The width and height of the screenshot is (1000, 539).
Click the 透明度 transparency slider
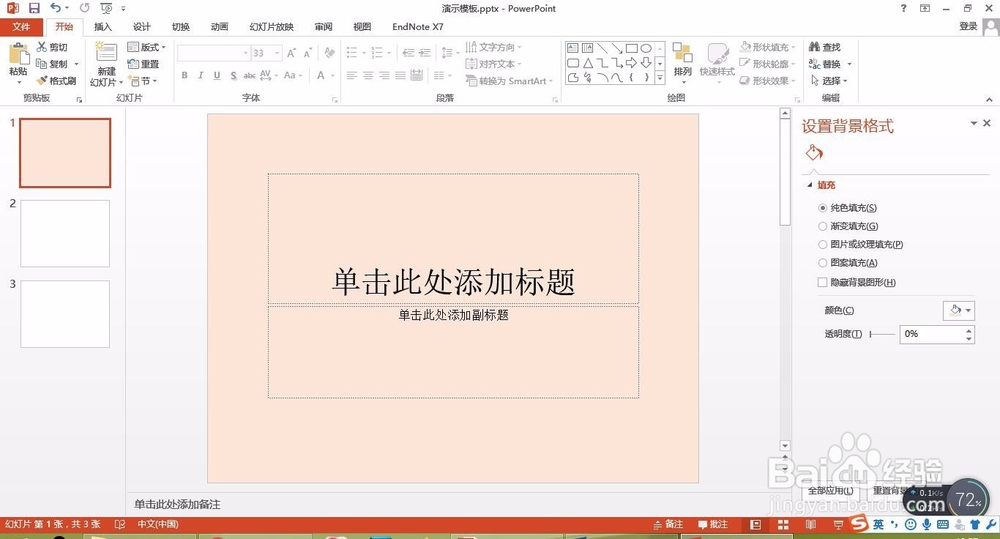tap(883, 334)
